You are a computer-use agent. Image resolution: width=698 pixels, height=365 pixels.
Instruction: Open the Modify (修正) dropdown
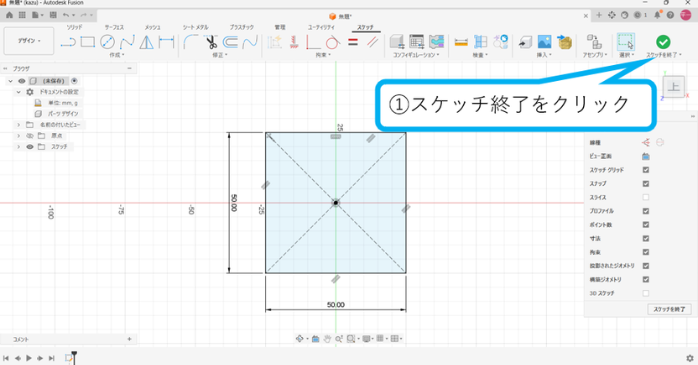(220, 55)
